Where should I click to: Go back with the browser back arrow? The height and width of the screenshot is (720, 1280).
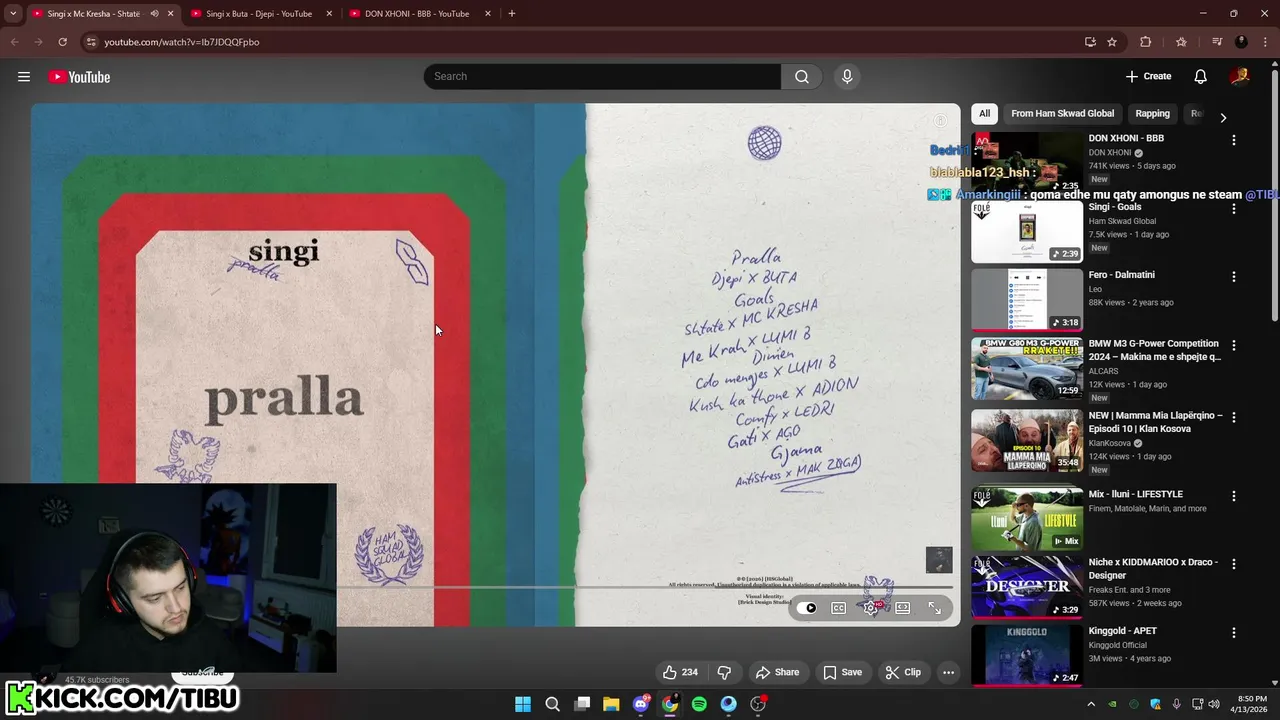click(x=14, y=42)
